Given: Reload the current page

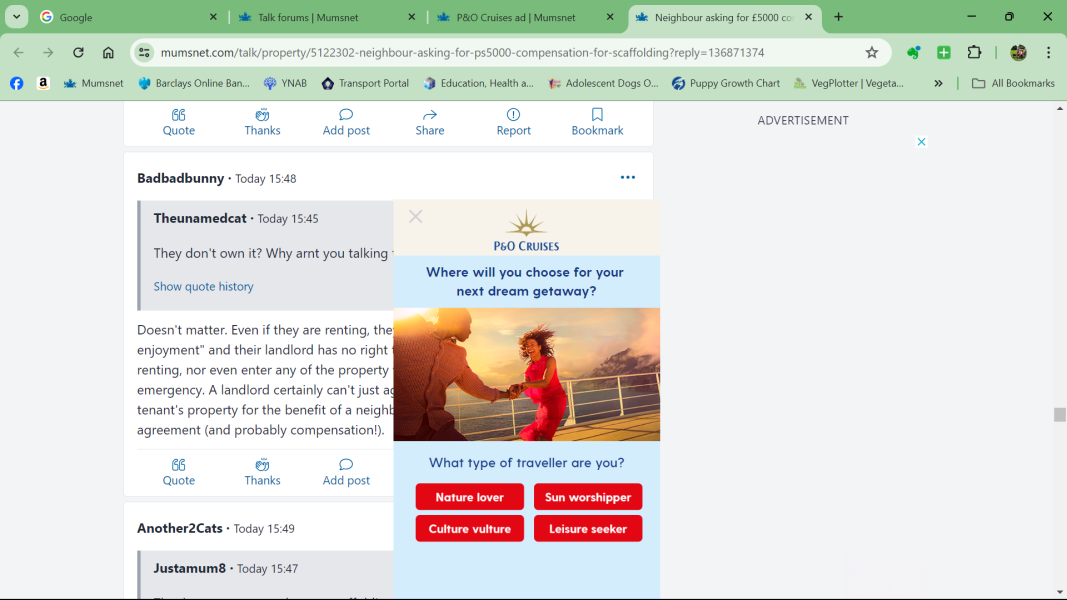Looking at the screenshot, I should pos(78,53).
